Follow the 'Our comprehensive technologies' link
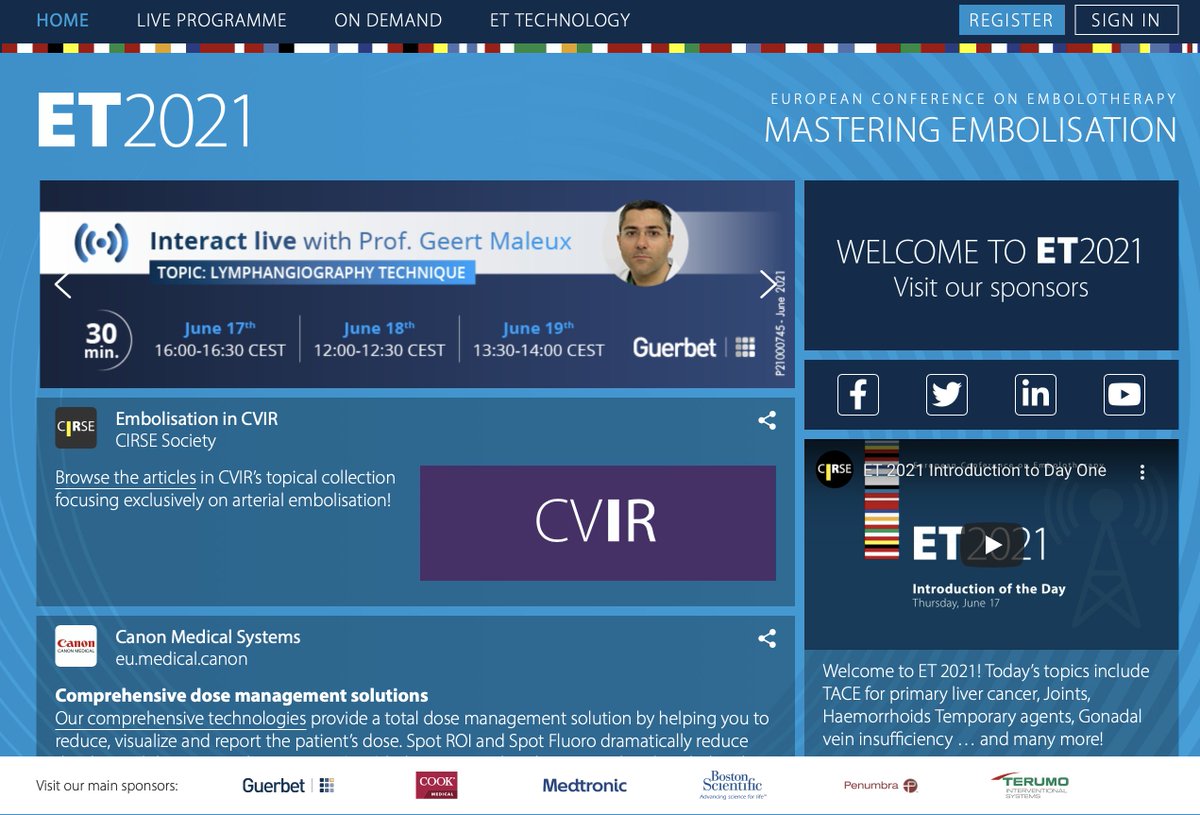The image size is (1200, 815). tap(181, 718)
